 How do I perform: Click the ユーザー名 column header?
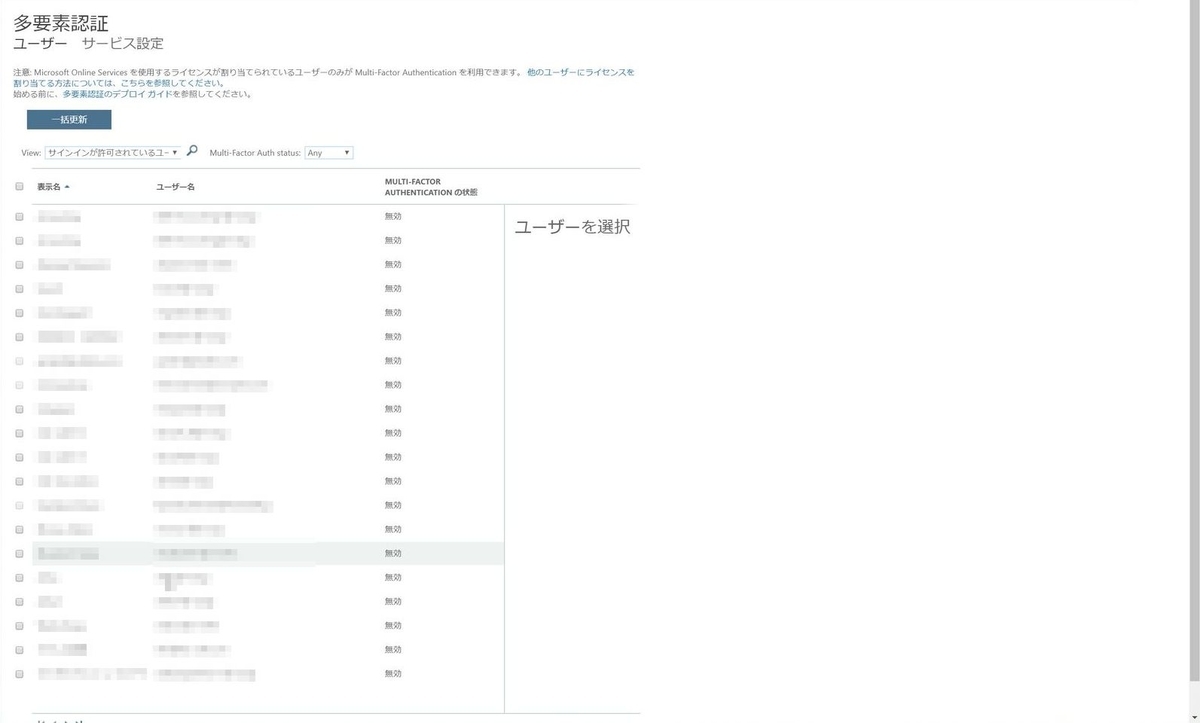click(173, 187)
